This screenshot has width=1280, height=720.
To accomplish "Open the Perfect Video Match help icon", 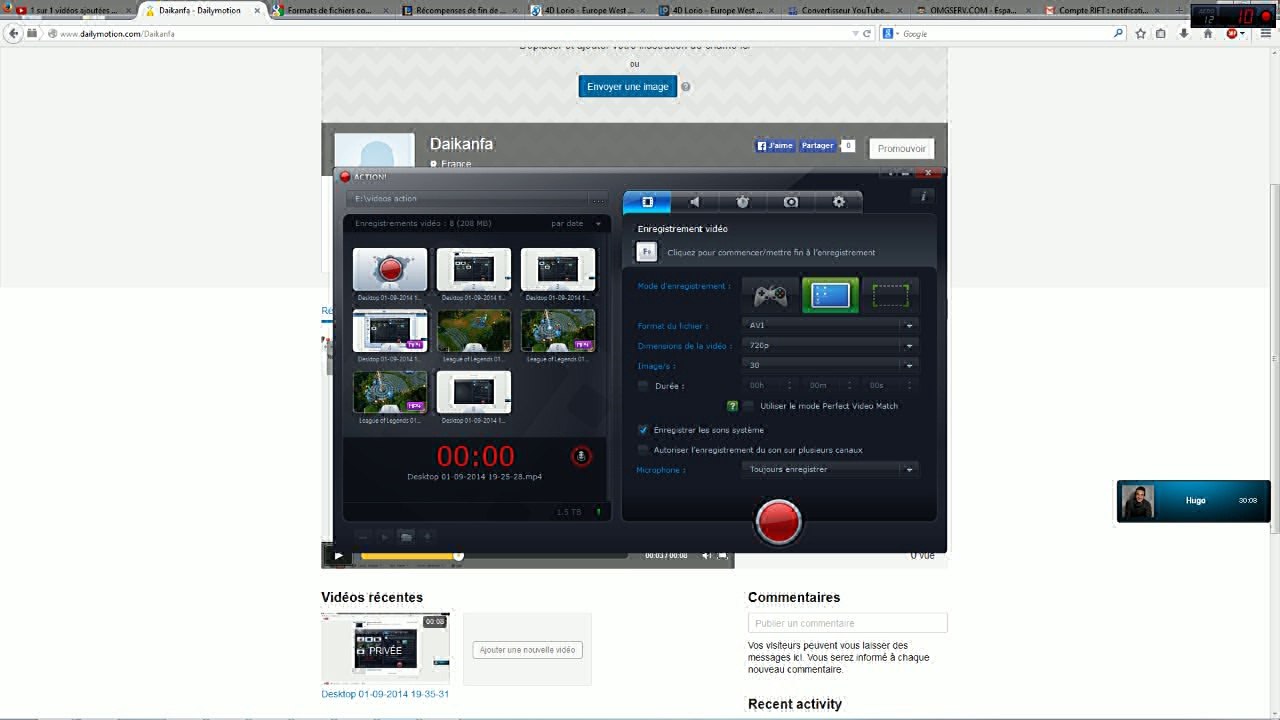I will click(x=732, y=406).
